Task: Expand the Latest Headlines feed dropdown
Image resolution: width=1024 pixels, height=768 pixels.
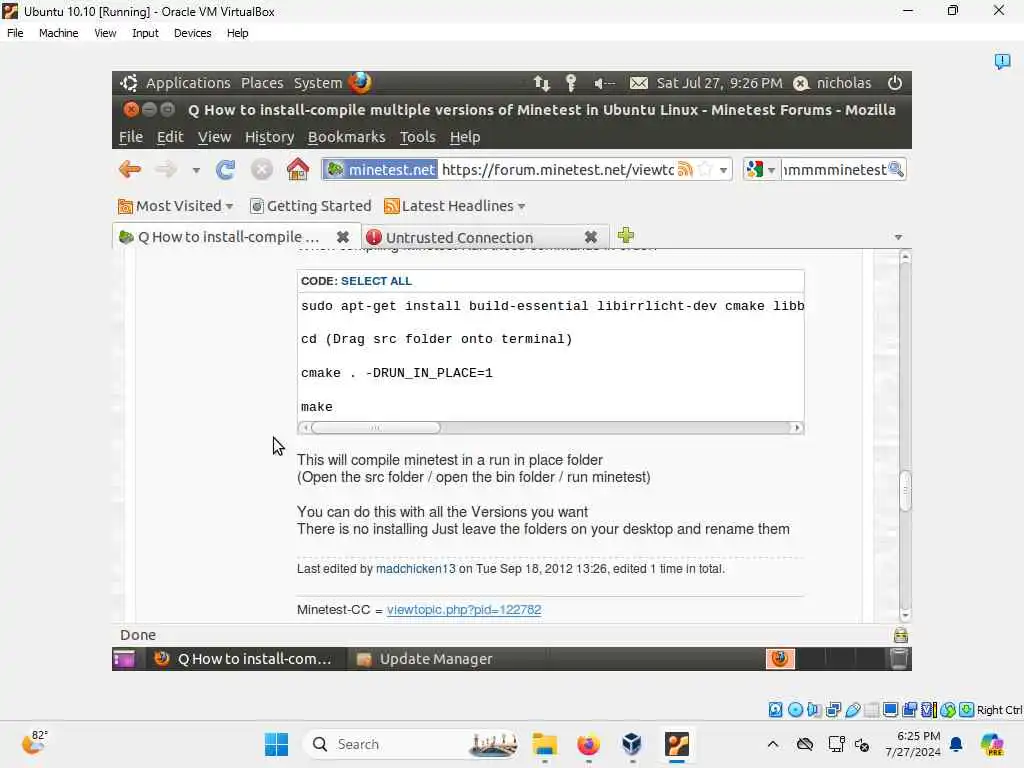Action: tap(521, 206)
